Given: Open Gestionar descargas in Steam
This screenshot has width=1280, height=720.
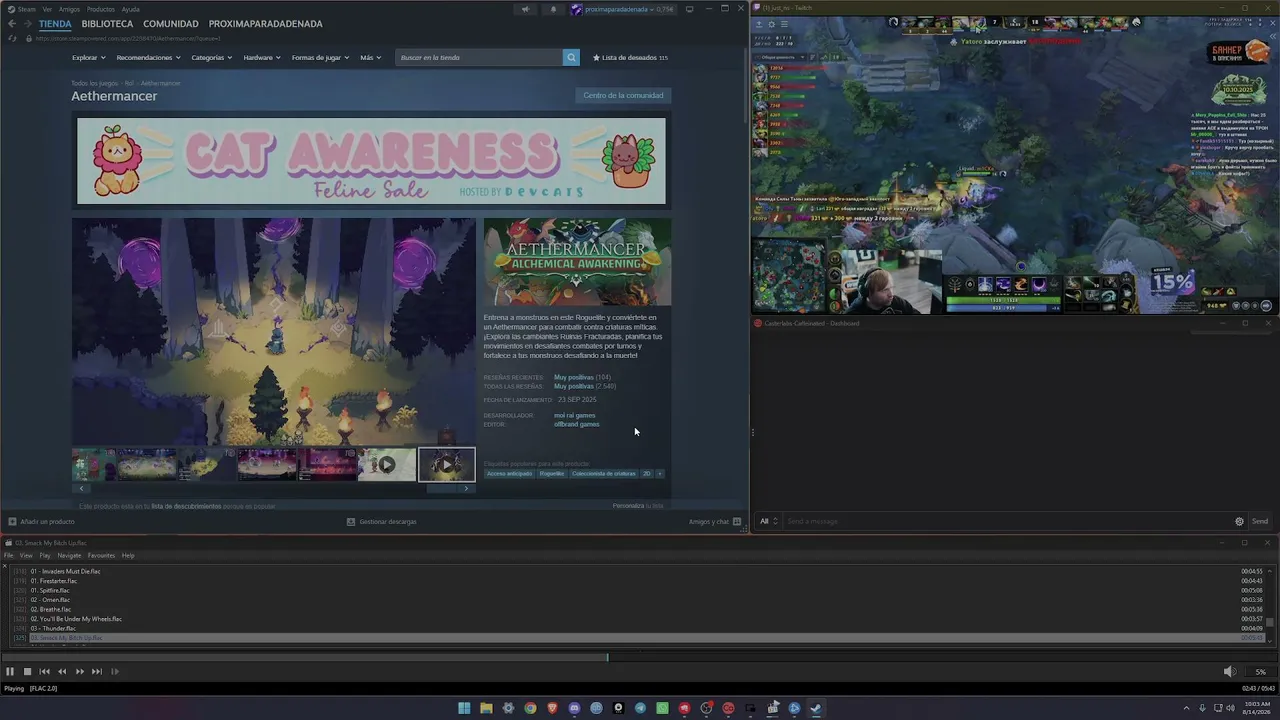Looking at the screenshot, I should tap(381, 521).
